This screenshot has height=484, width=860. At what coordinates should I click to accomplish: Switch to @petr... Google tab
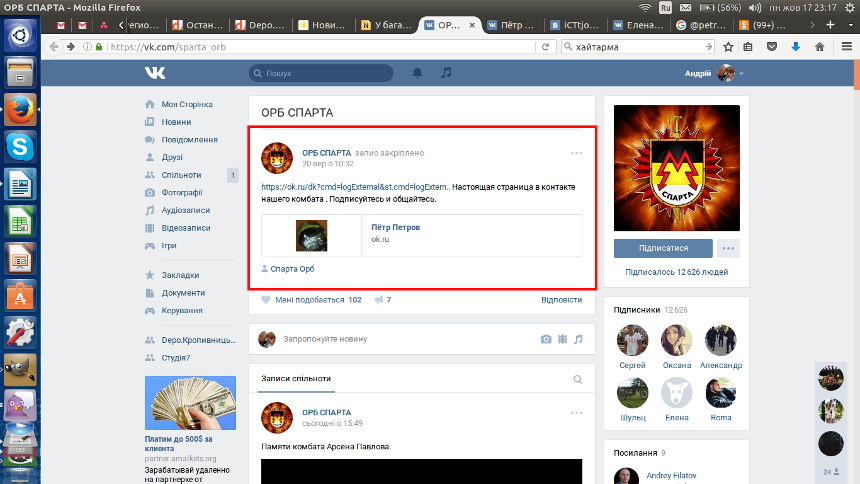[x=702, y=25]
